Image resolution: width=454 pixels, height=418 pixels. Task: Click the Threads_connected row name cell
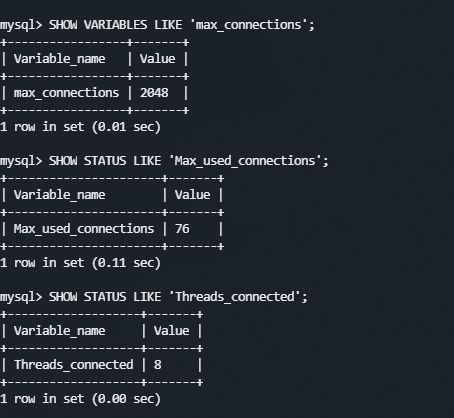[73, 365]
